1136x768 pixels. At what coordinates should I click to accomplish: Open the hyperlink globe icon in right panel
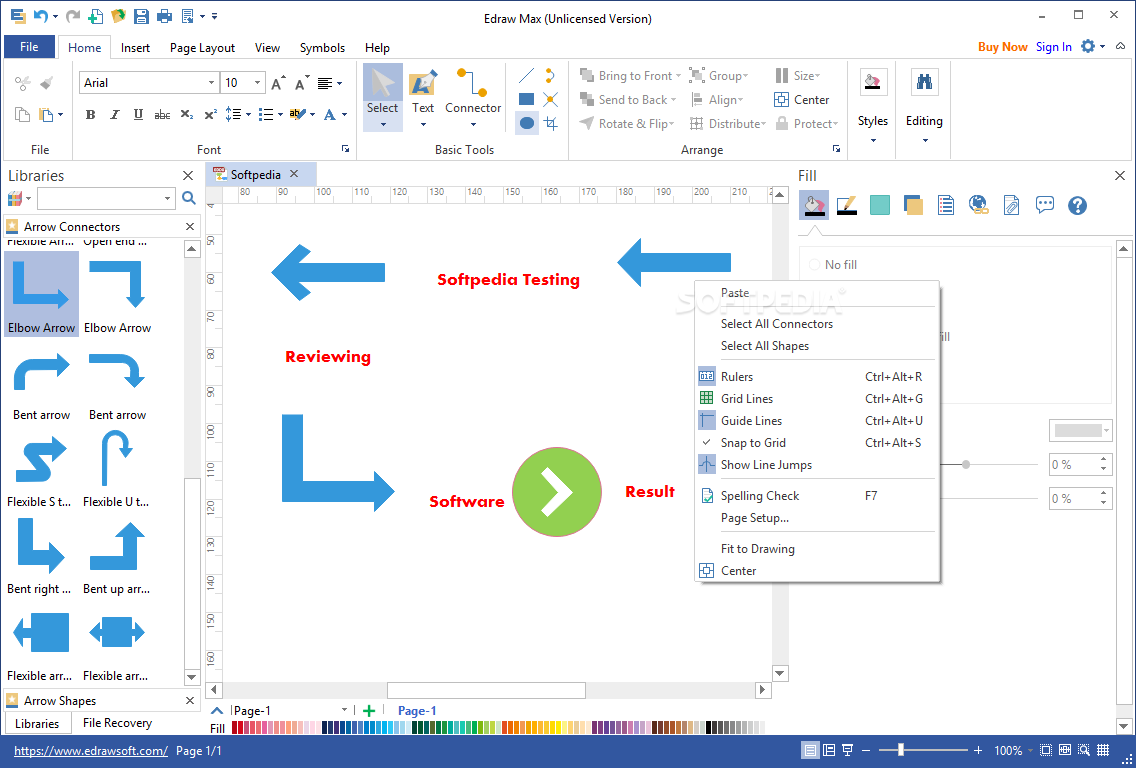[x=979, y=206]
